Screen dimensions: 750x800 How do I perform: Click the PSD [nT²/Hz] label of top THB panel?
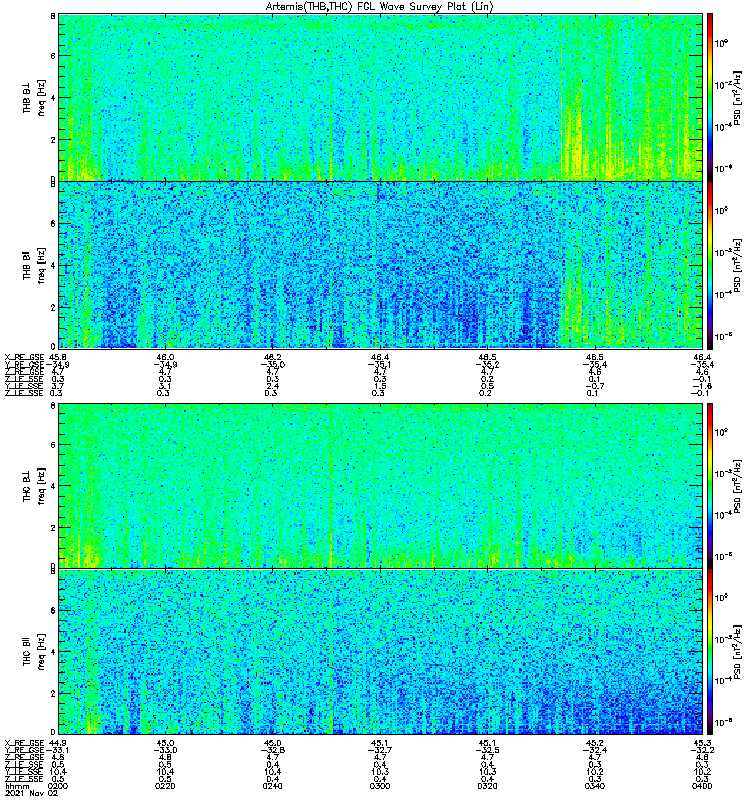pyautogui.click(x=738, y=97)
